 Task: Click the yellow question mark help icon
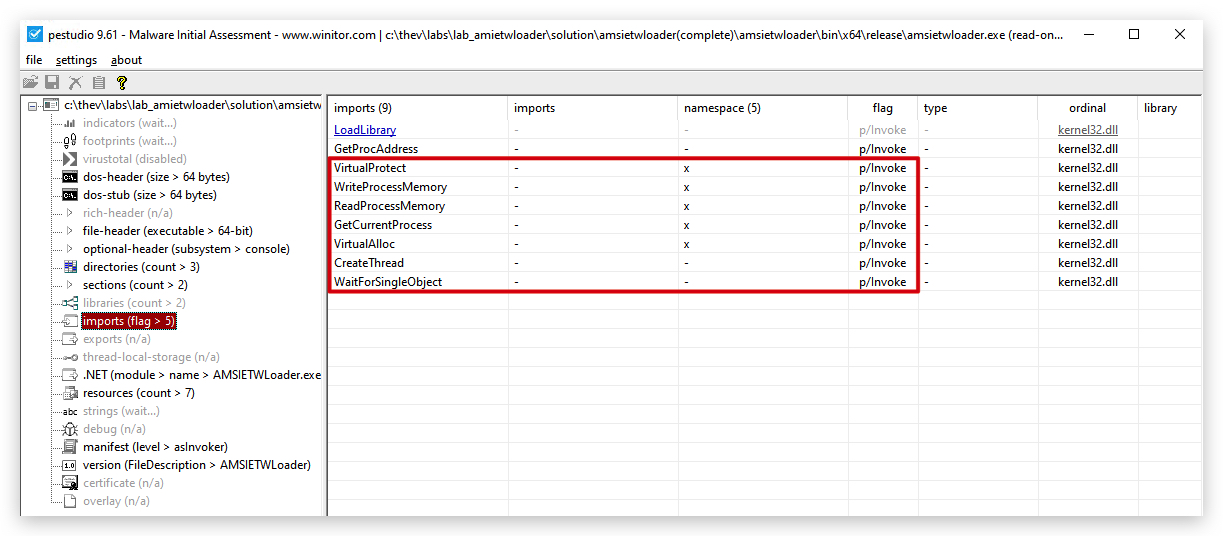click(122, 83)
